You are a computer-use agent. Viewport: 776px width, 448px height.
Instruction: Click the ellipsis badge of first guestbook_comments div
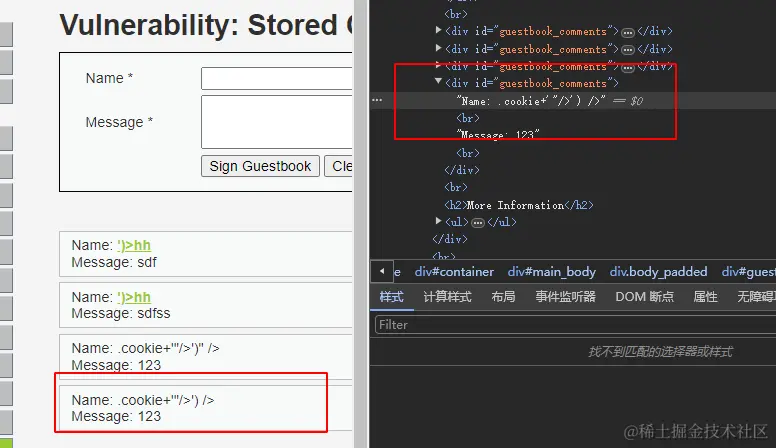point(628,33)
